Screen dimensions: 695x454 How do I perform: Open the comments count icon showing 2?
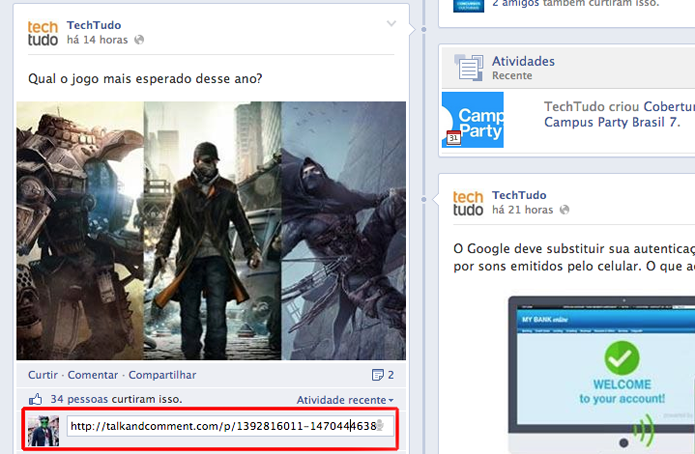point(383,375)
